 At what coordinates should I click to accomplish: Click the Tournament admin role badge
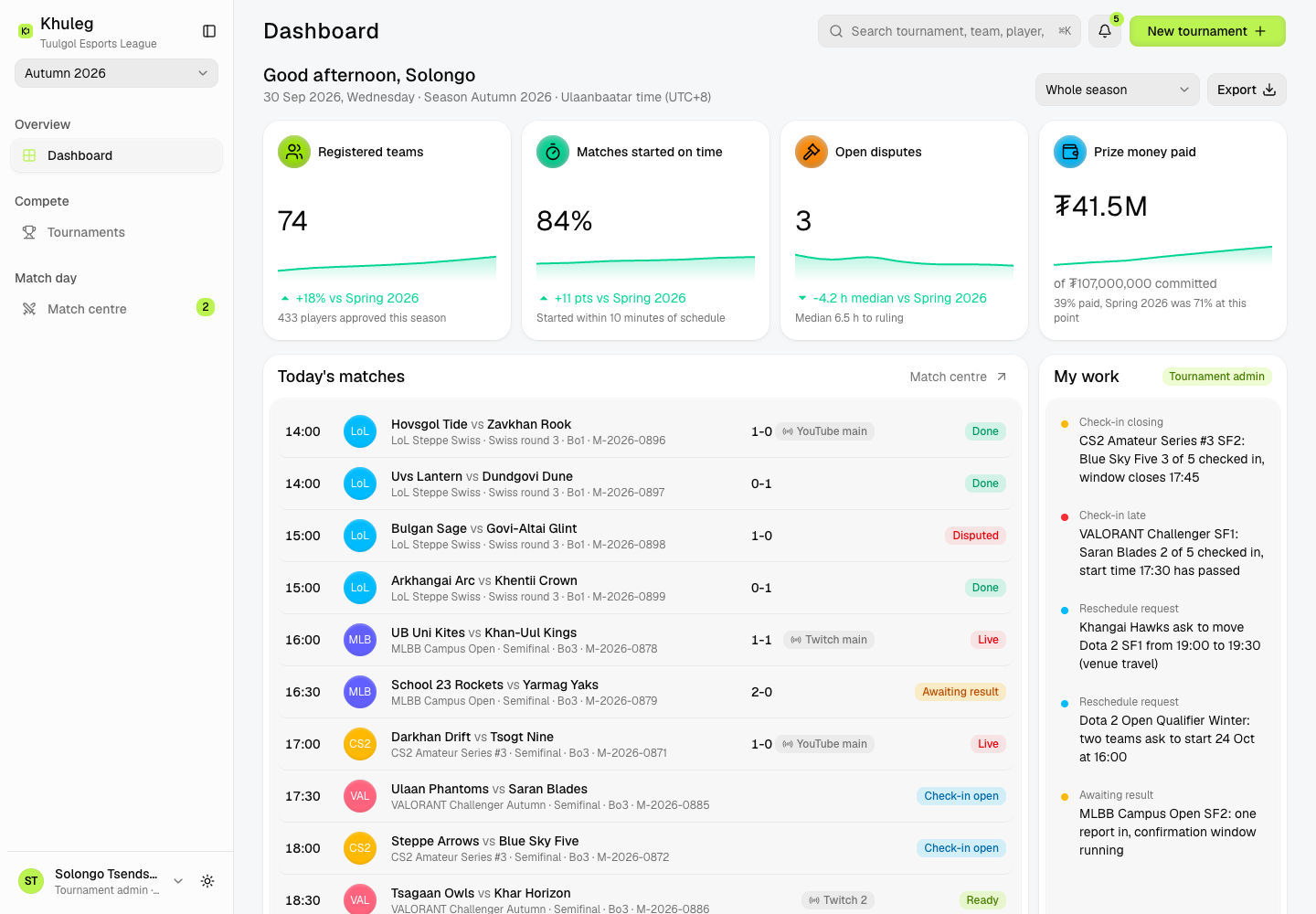[x=1216, y=377]
